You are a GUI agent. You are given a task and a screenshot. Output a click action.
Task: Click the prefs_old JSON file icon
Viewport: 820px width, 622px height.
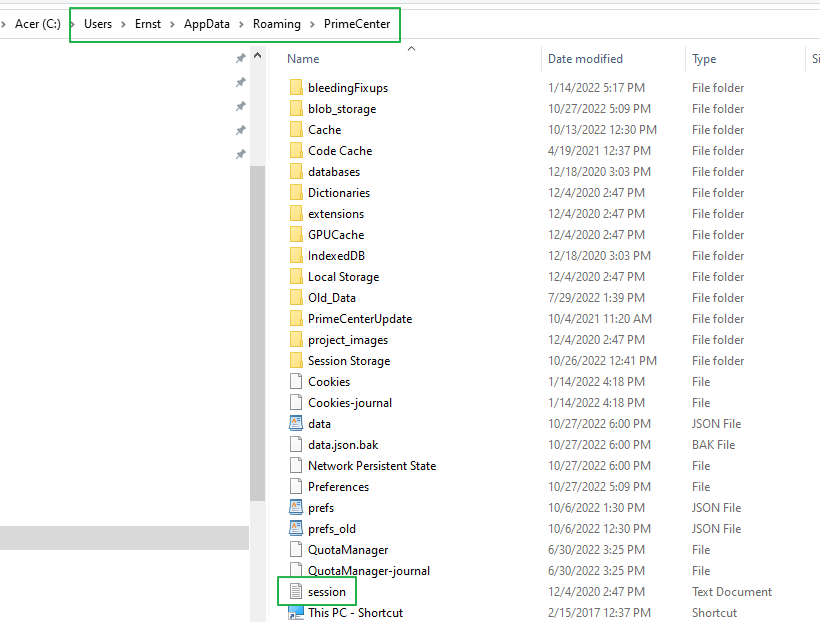tap(295, 529)
